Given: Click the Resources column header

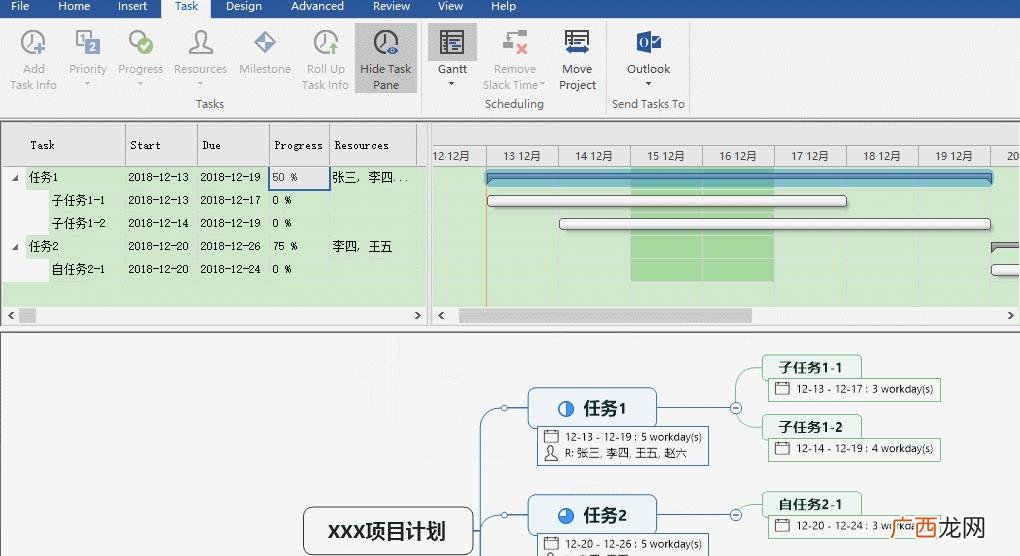Looking at the screenshot, I should click(373, 145).
